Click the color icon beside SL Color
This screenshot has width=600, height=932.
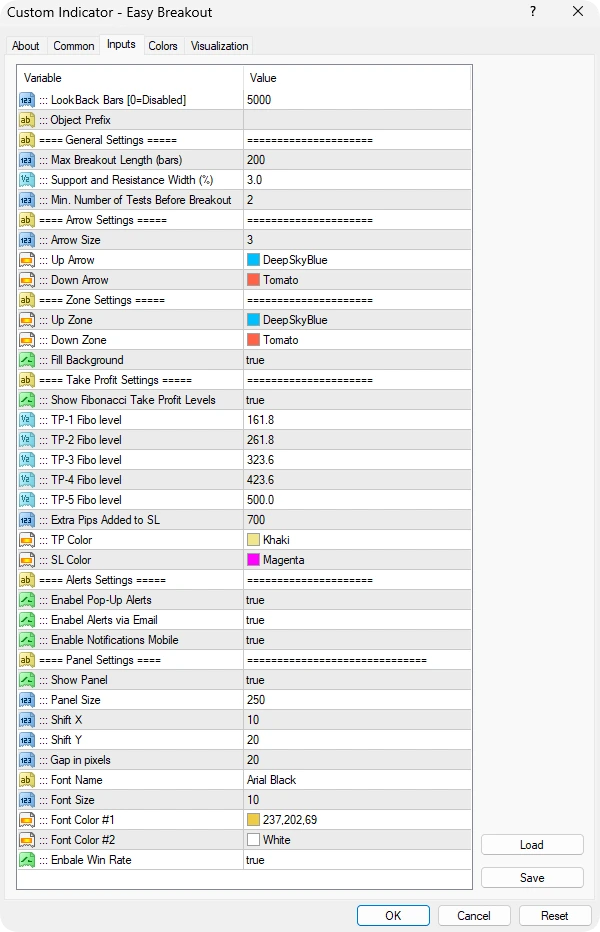click(27, 560)
